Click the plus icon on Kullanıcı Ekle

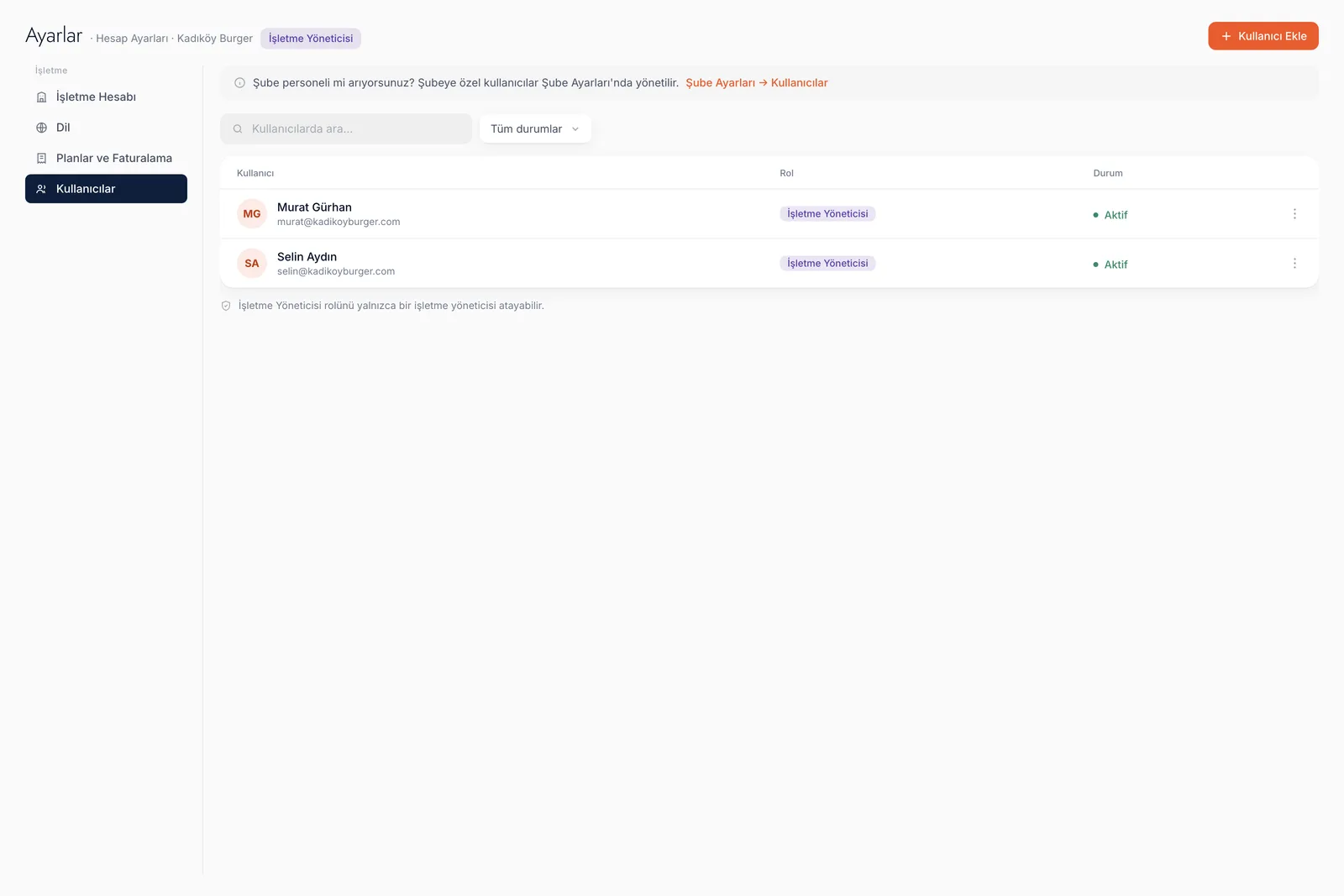tap(1226, 36)
